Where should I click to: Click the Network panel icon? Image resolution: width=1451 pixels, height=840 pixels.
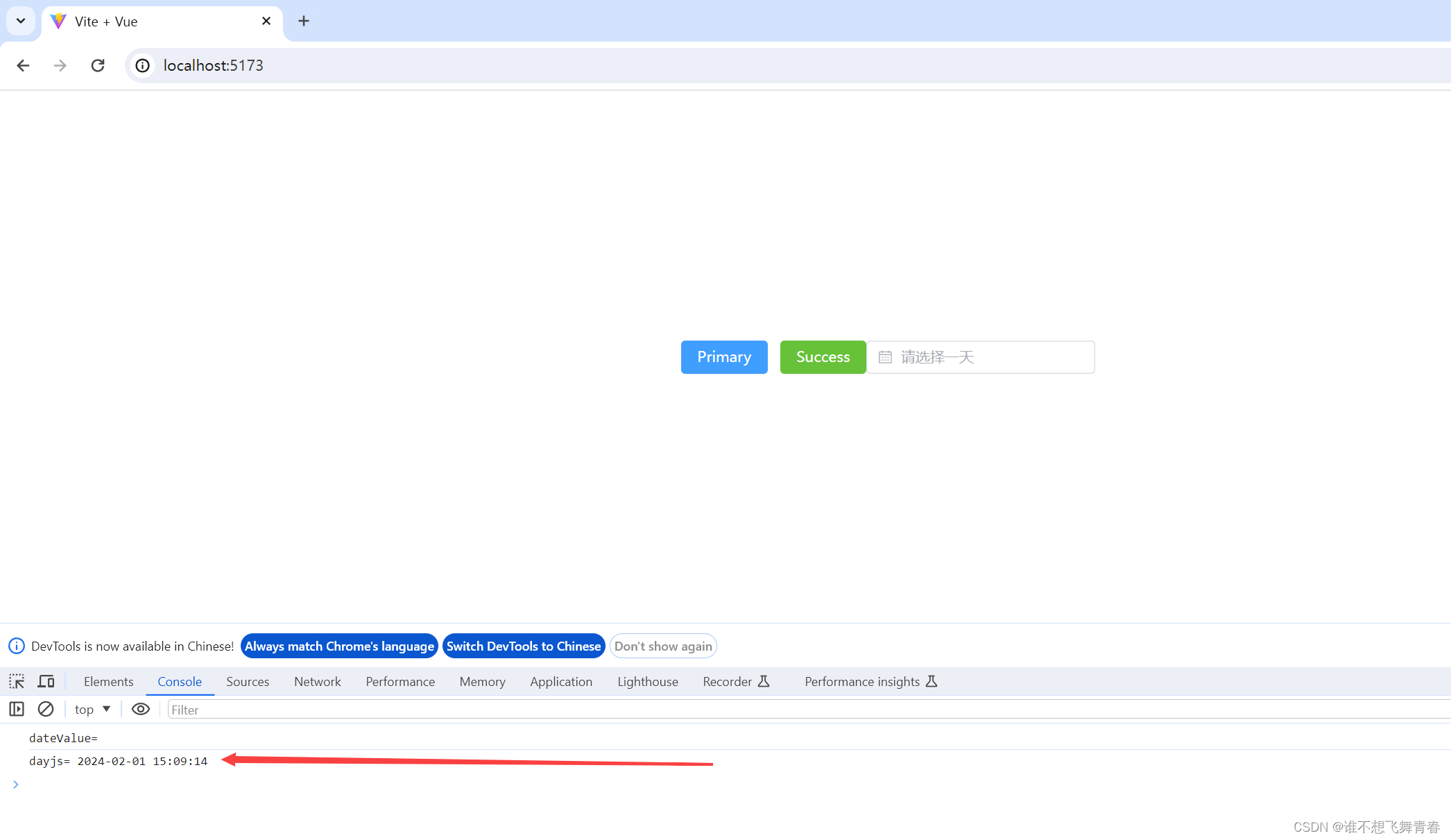317,681
